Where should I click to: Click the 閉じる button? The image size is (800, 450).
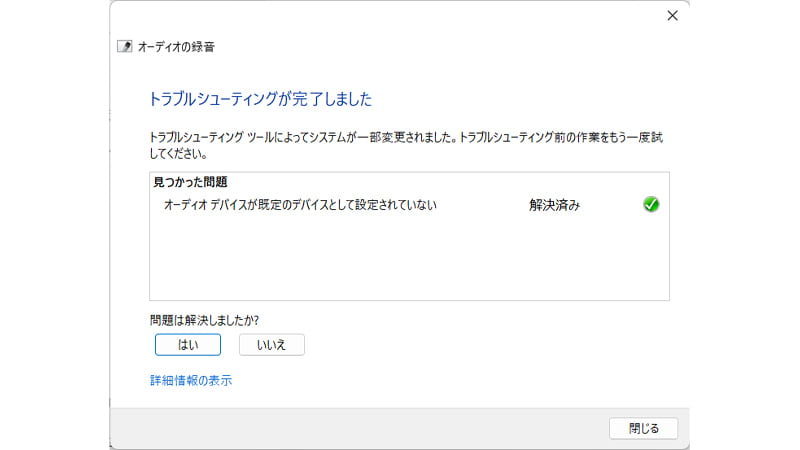click(x=643, y=428)
